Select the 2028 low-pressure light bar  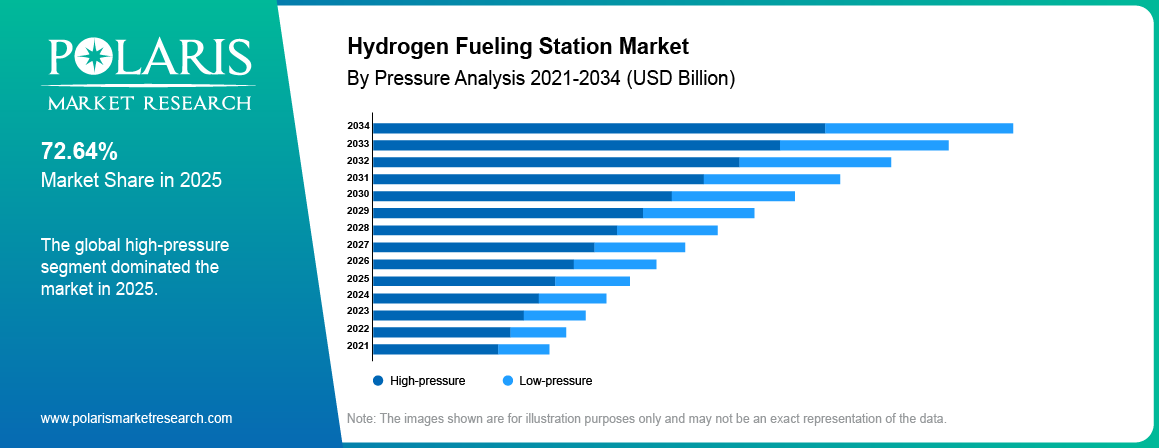[x=667, y=230]
